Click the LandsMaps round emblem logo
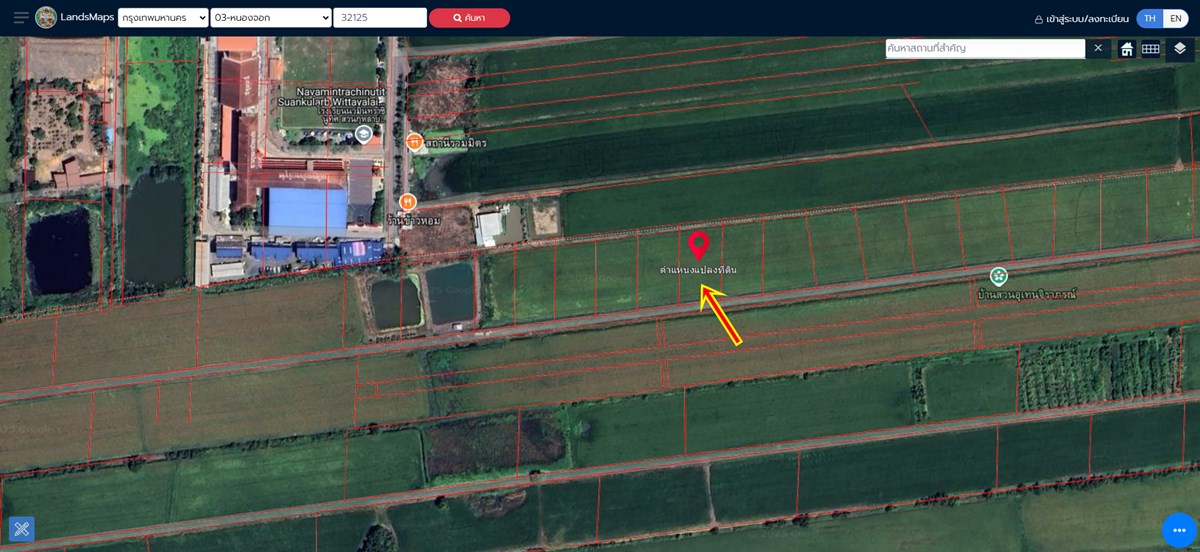The height and width of the screenshot is (552, 1200). click(46, 18)
